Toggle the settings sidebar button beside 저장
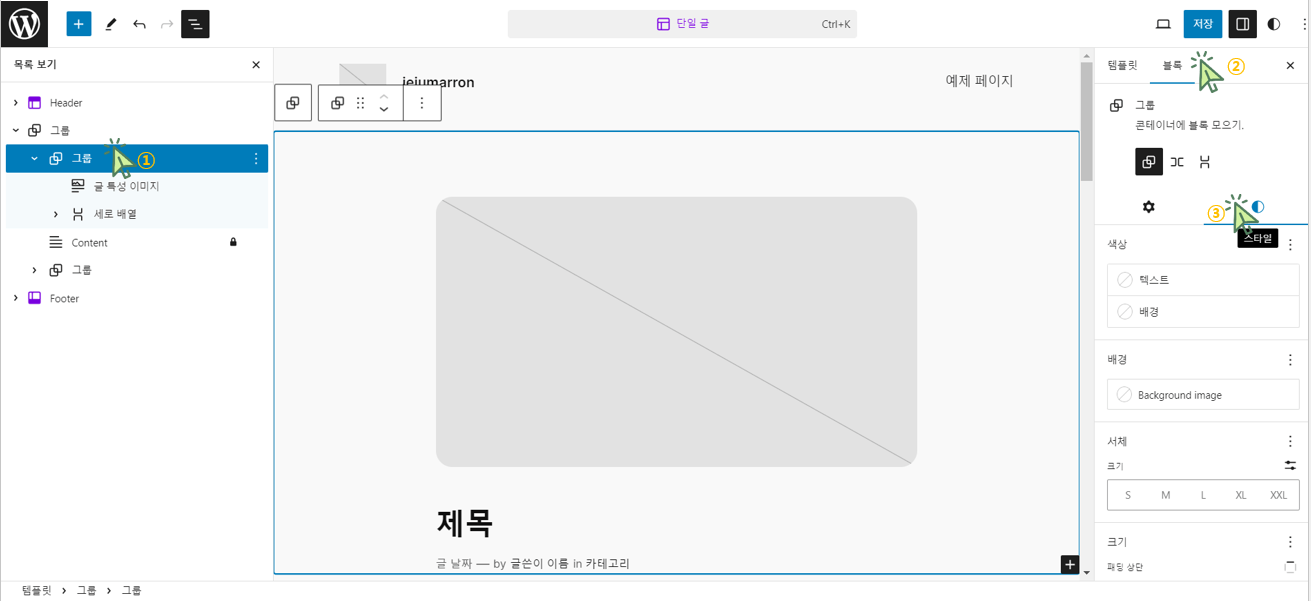1311x601 pixels. [1242, 24]
